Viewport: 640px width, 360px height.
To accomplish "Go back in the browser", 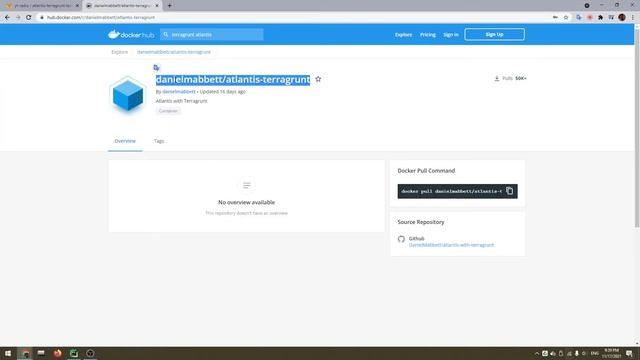I will (x=7, y=18).
